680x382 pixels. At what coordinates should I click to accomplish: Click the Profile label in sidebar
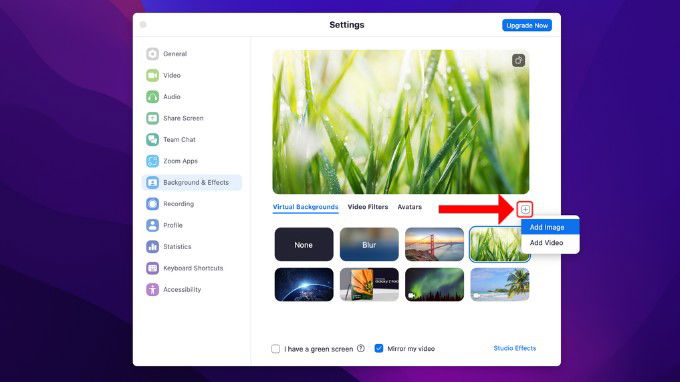coord(173,225)
